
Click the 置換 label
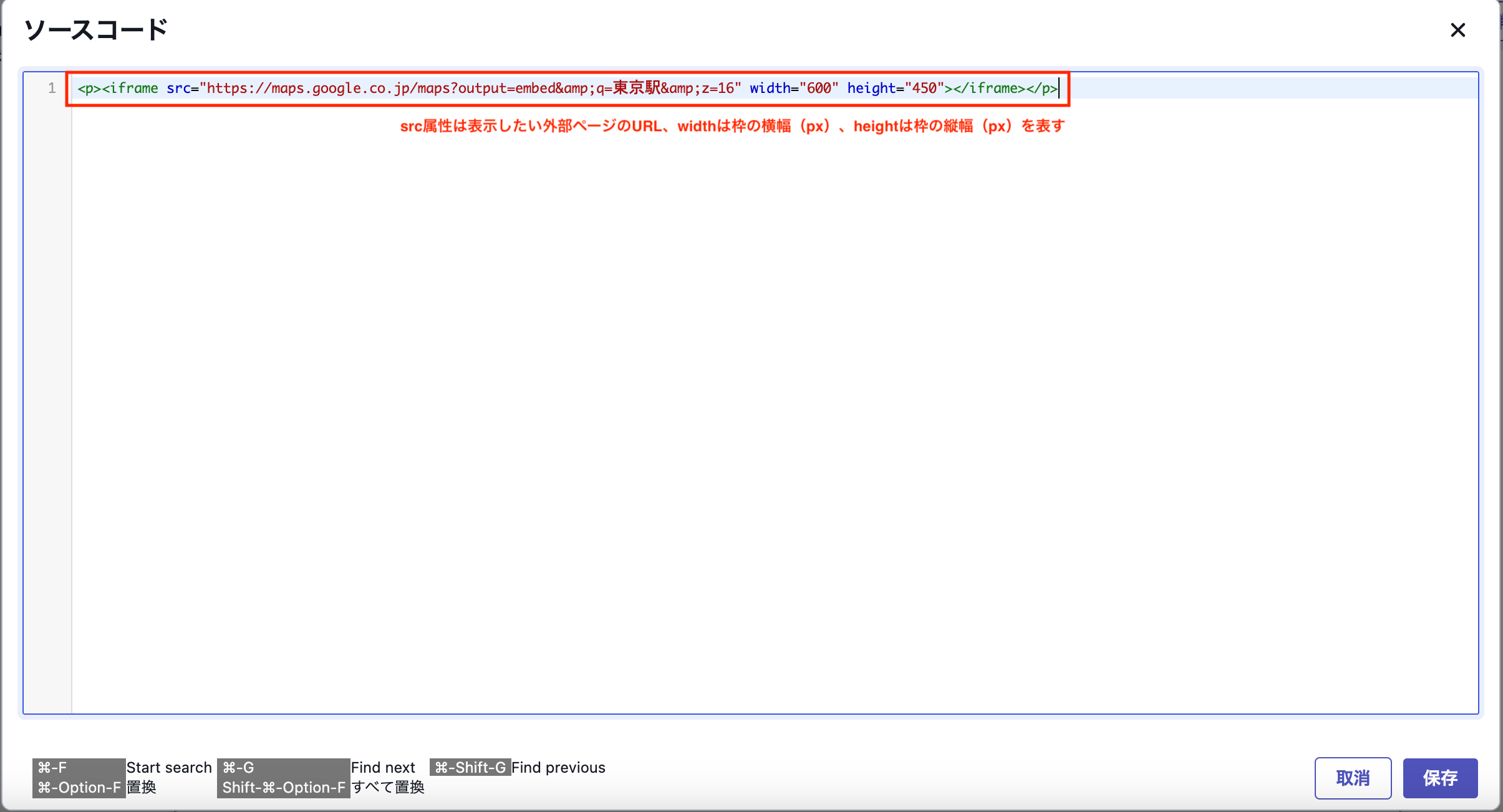(142, 788)
